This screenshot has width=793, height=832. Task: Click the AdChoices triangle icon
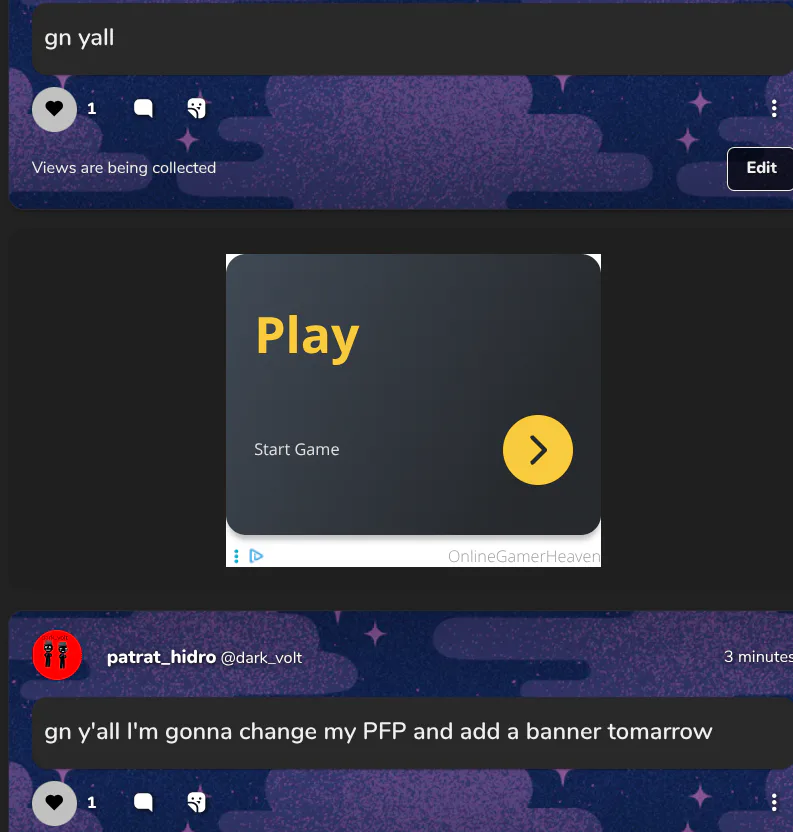(256, 556)
